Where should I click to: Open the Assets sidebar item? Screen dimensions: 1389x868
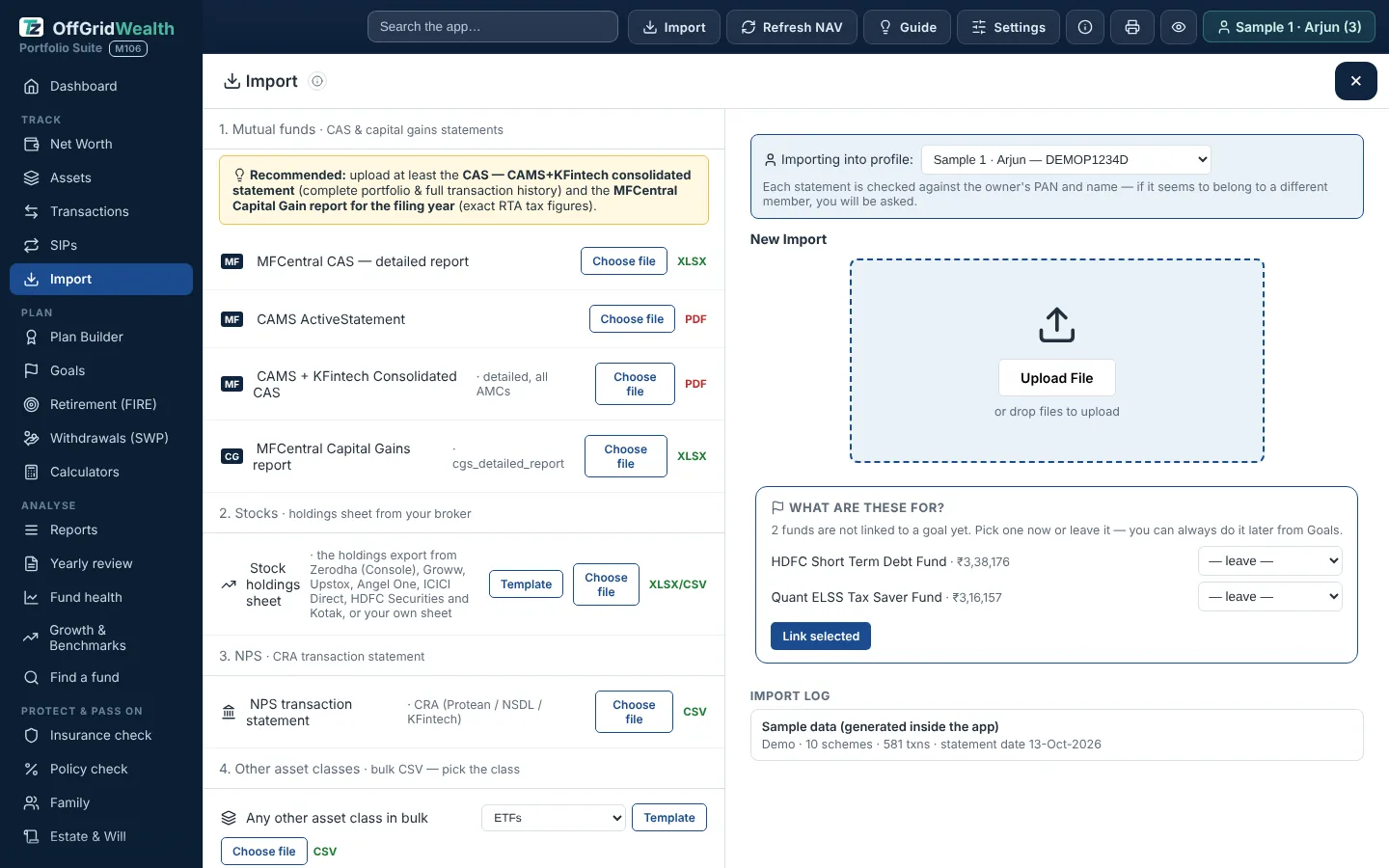[x=101, y=177]
